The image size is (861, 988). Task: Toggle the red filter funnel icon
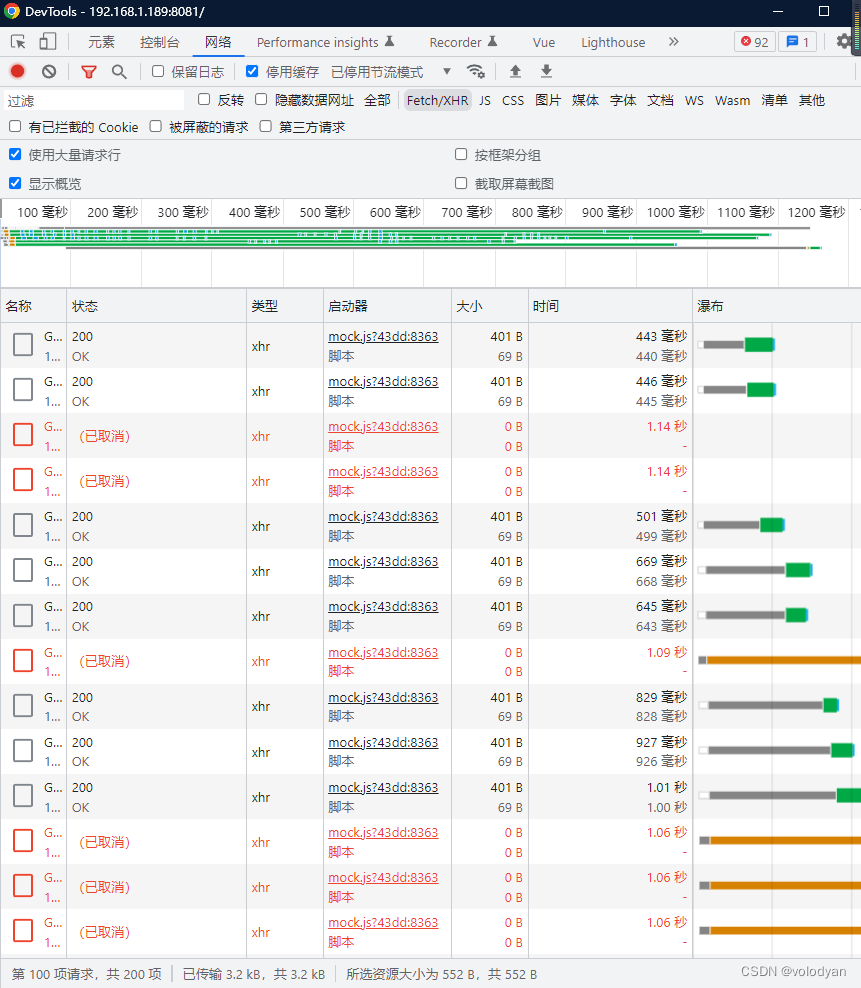point(89,72)
